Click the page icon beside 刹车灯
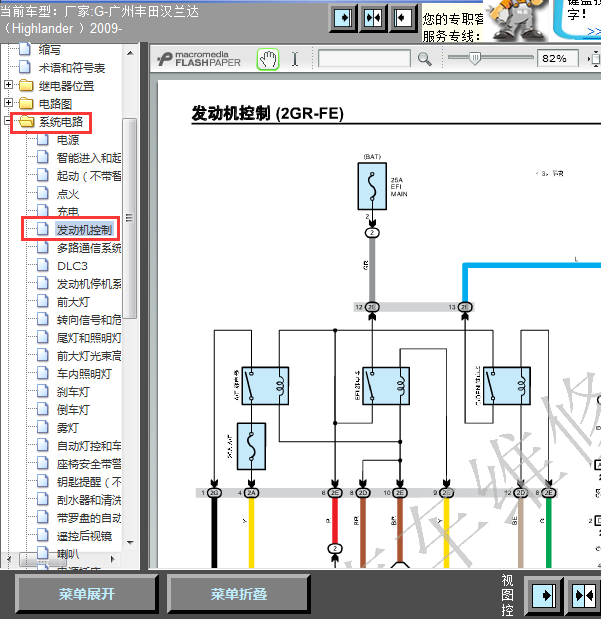The height and width of the screenshot is (619, 601). pyautogui.click(x=43, y=391)
